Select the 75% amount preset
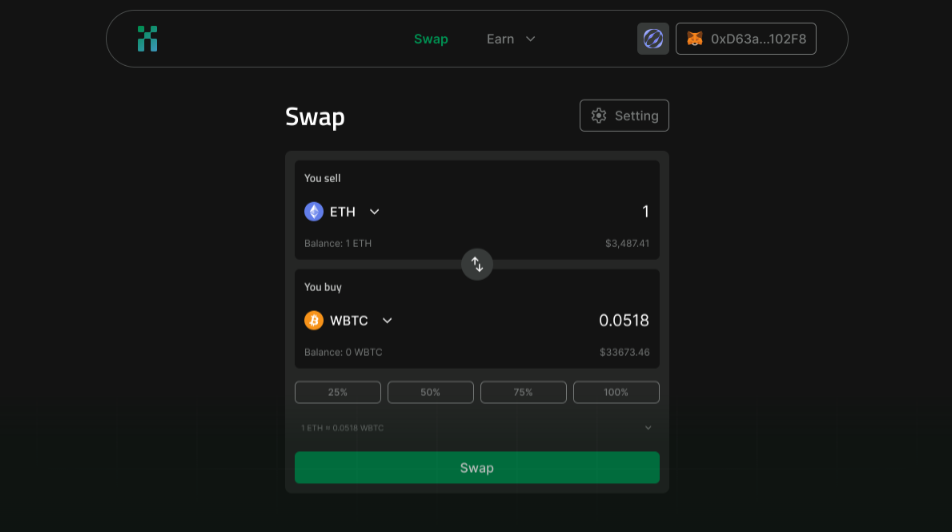 [x=523, y=392]
